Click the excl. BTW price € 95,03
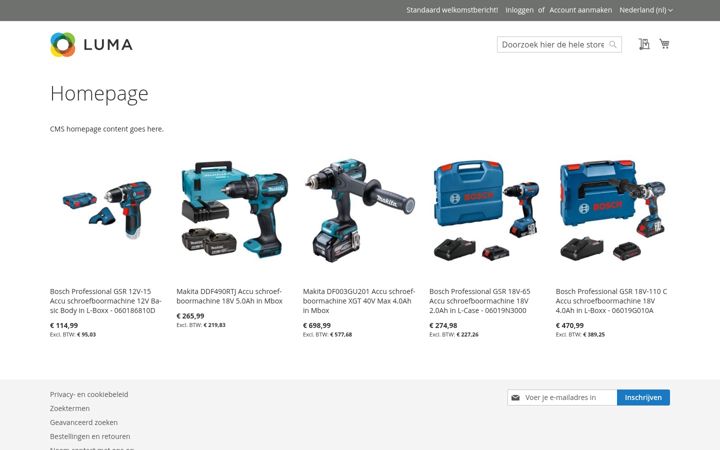Viewport: 720px width, 450px height. (x=86, y=335)
